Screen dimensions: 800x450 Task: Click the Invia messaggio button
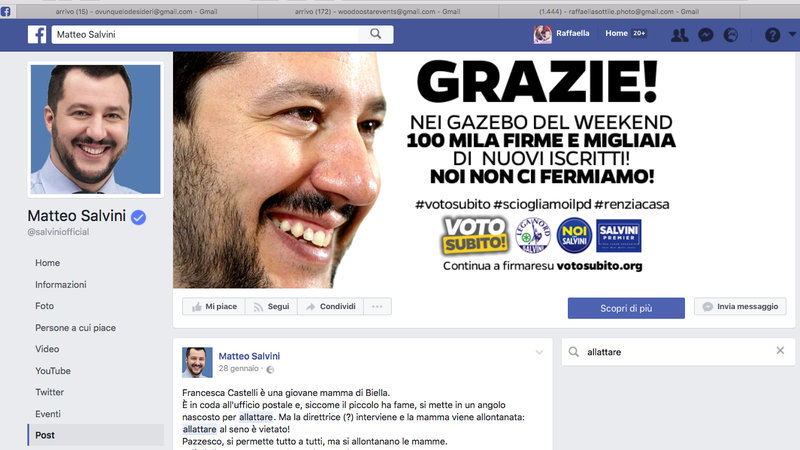740,307
